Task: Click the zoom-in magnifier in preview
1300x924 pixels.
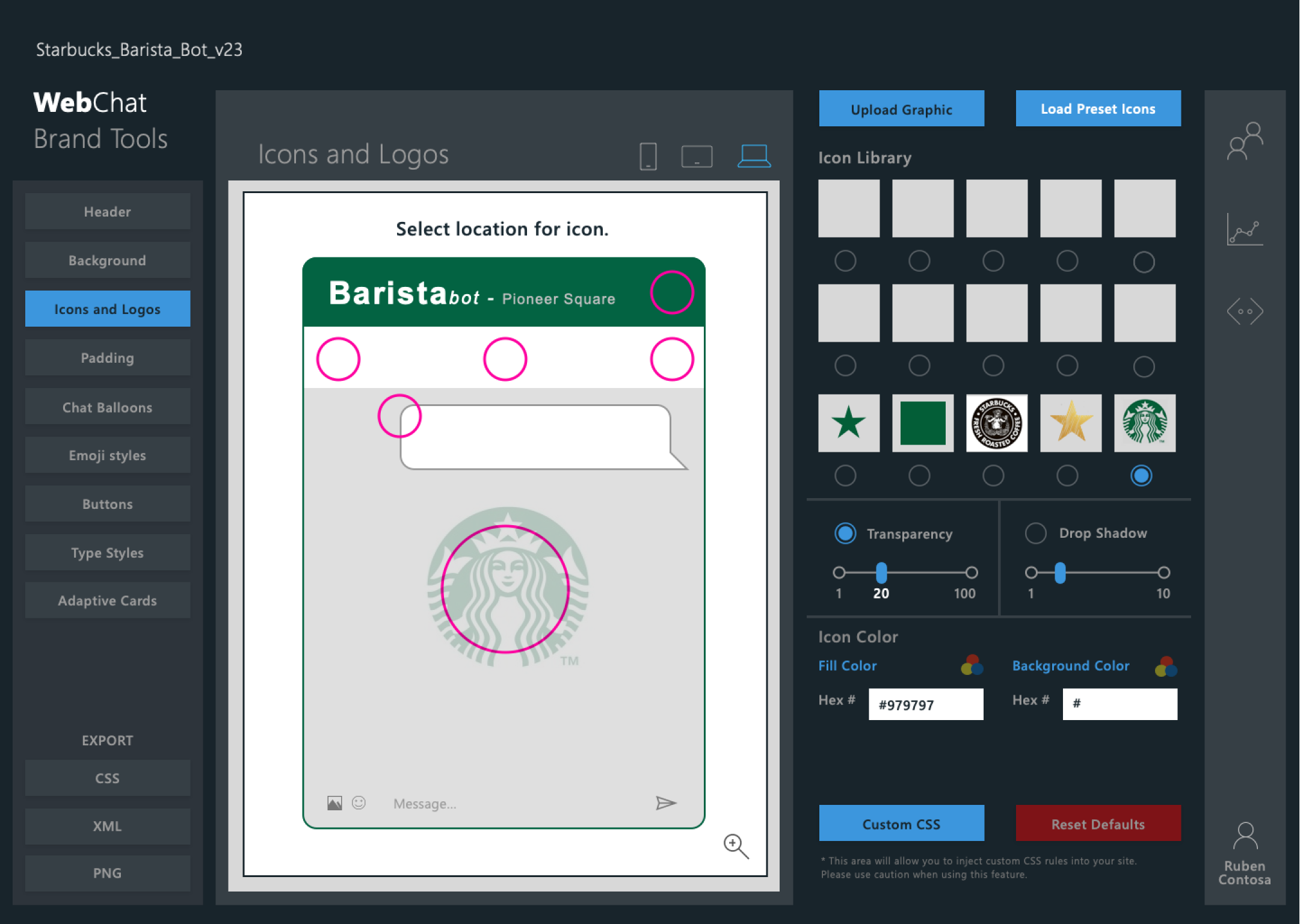Action: click(x=736, y=846)
